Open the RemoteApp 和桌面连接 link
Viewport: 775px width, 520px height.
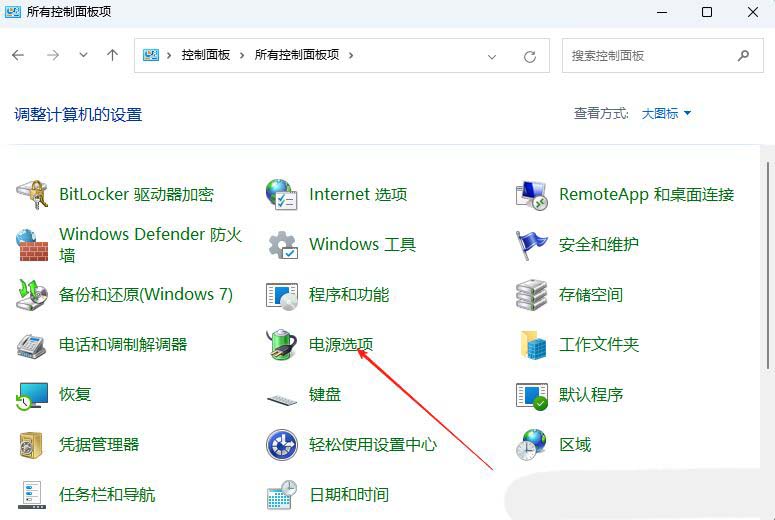pos(646,194)
